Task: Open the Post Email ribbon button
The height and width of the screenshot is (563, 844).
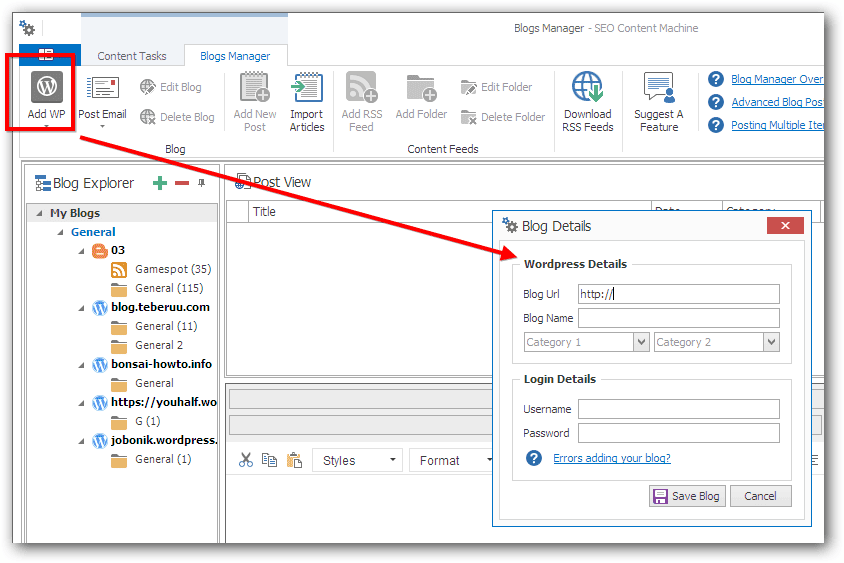Action: [x=102, y=101]
